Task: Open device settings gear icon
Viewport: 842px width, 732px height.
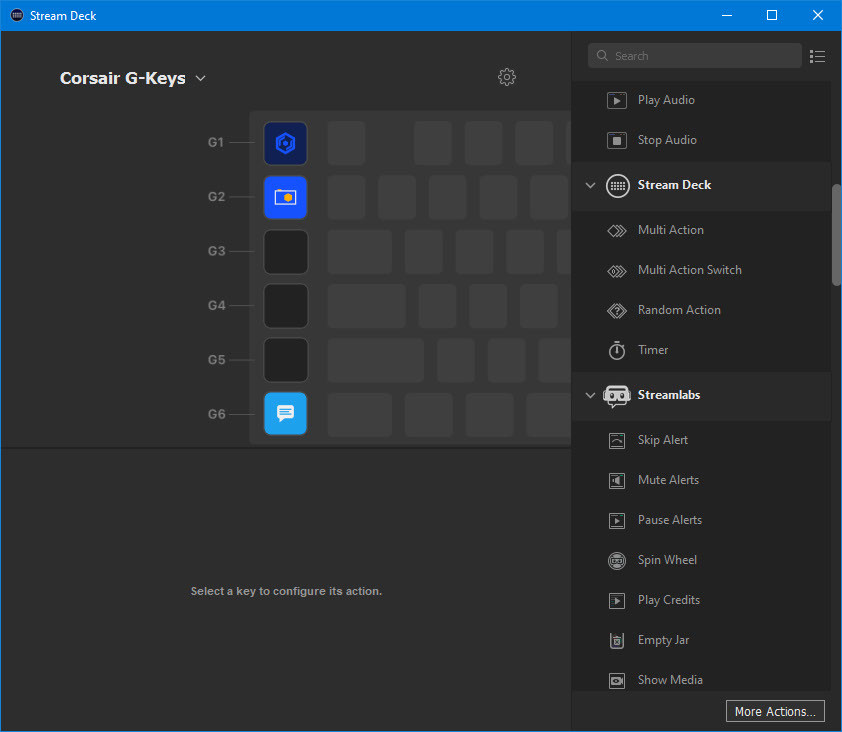Action: click(x=506, y=77)
